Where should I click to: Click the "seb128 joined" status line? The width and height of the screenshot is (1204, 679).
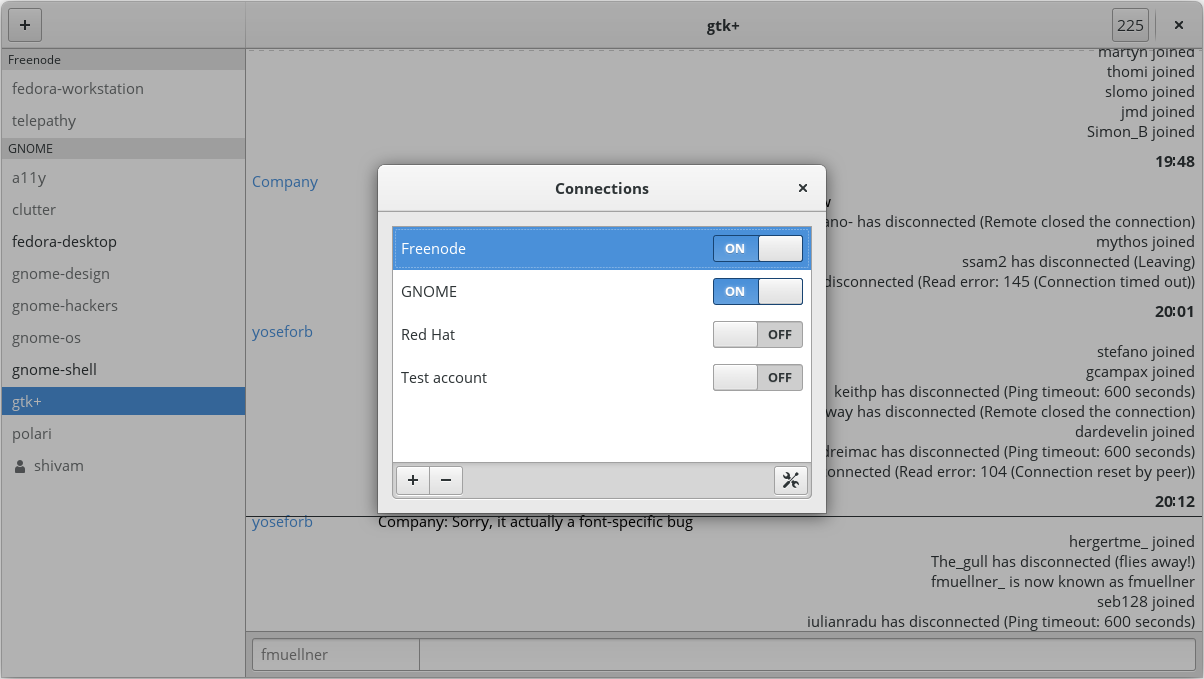pyautogui.click(x=1146, y=601)
